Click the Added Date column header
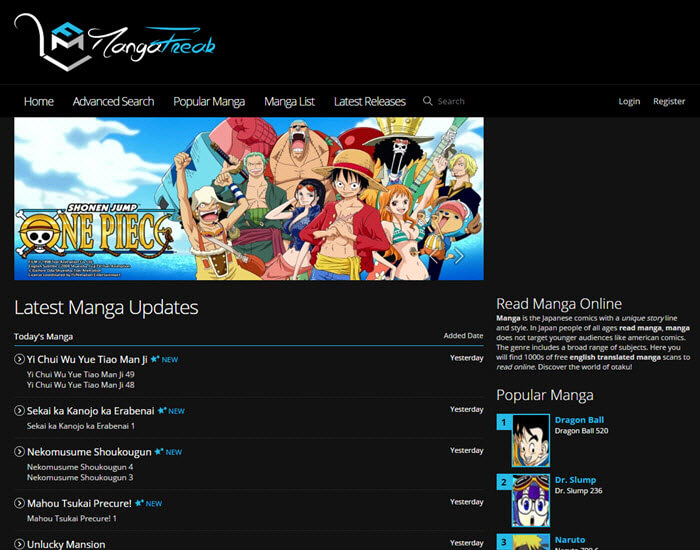This screenshot has height=550, width=700. [463, 336]
